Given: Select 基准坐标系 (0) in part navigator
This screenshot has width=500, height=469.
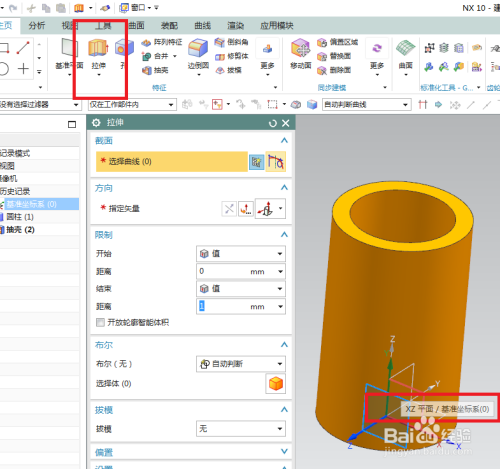Looking at the screenshot, I should (31, 204).
